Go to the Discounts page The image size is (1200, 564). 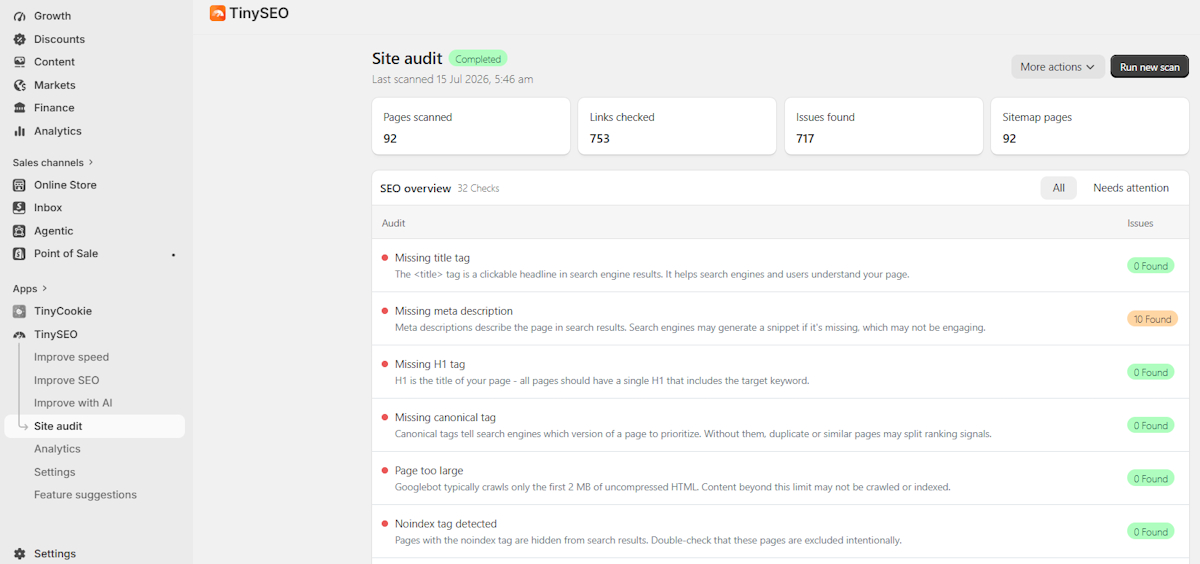(x=59, y=39)
